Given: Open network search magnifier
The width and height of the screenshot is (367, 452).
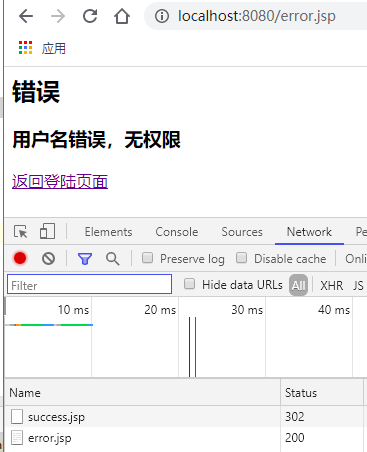Looking at the screenshot, I should (x=113, y=259).
